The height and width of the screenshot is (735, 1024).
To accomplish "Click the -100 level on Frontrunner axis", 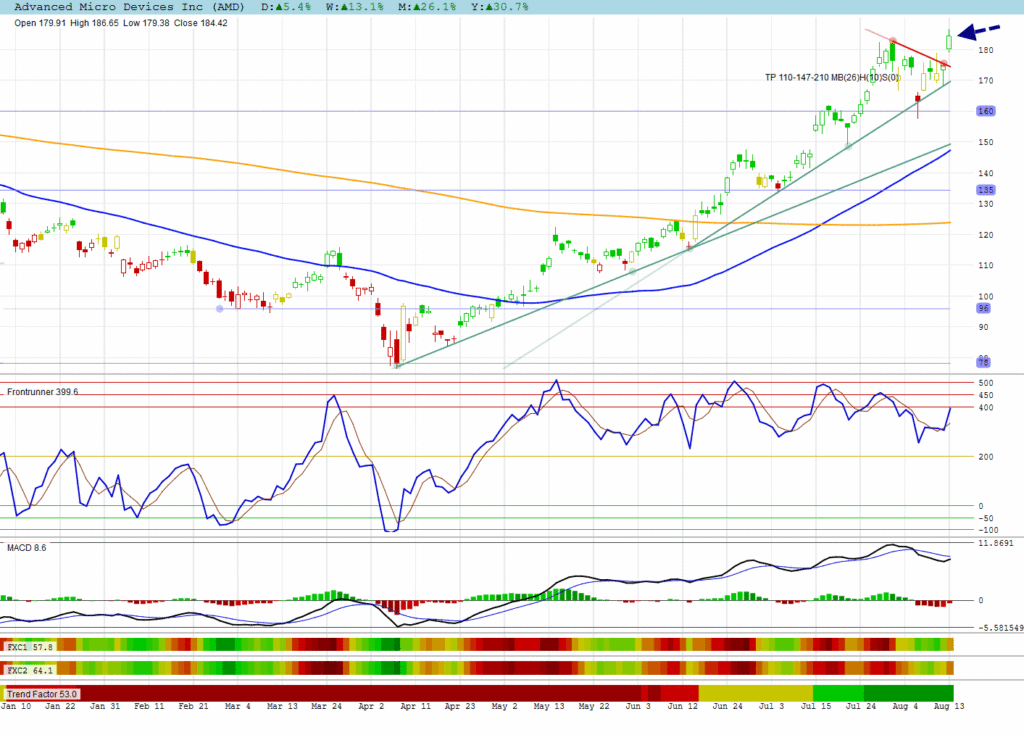I will [x=988, y=530].
